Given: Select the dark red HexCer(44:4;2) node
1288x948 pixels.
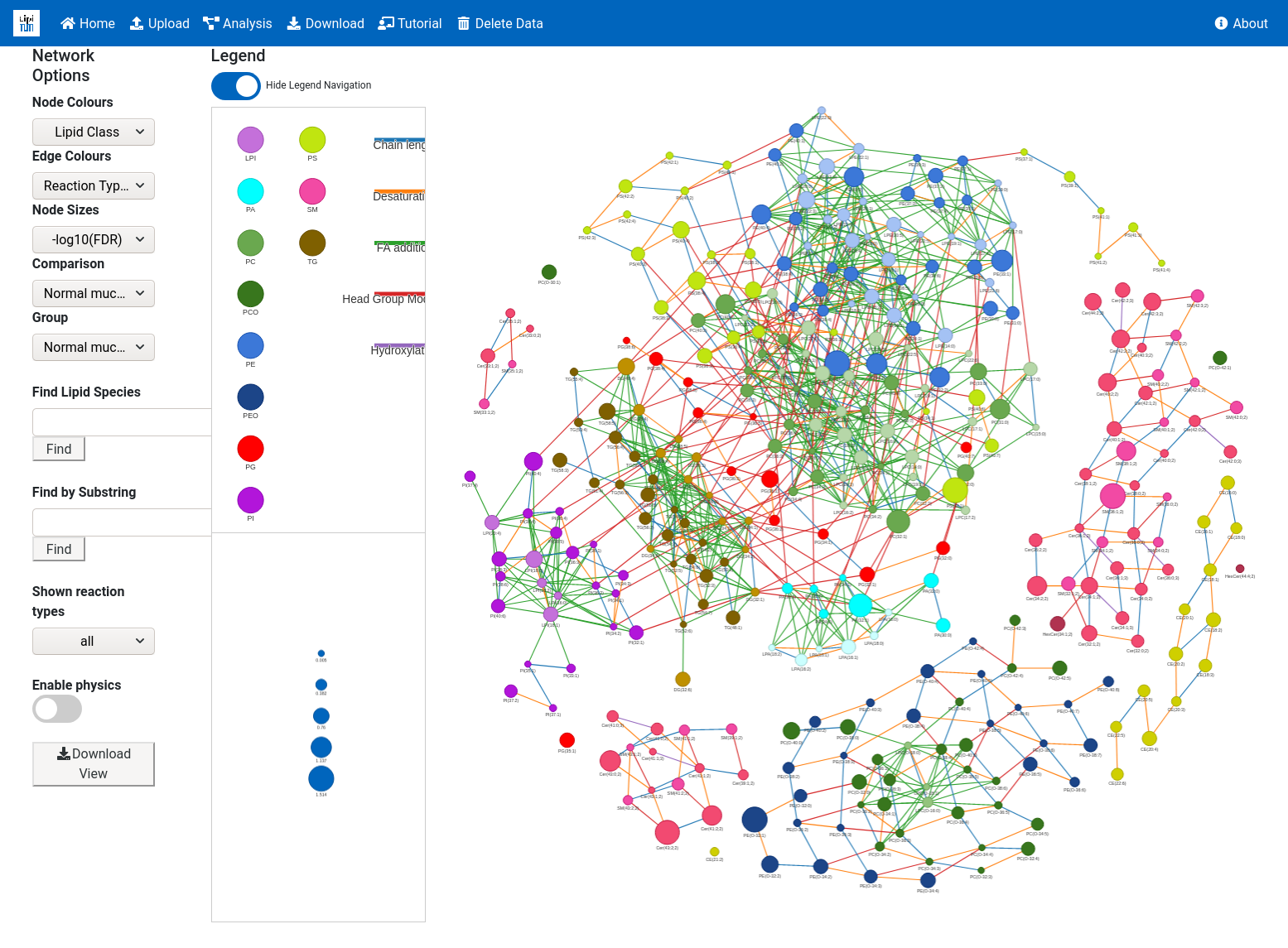Looking at the screenshot, I should click(1240, 569).
